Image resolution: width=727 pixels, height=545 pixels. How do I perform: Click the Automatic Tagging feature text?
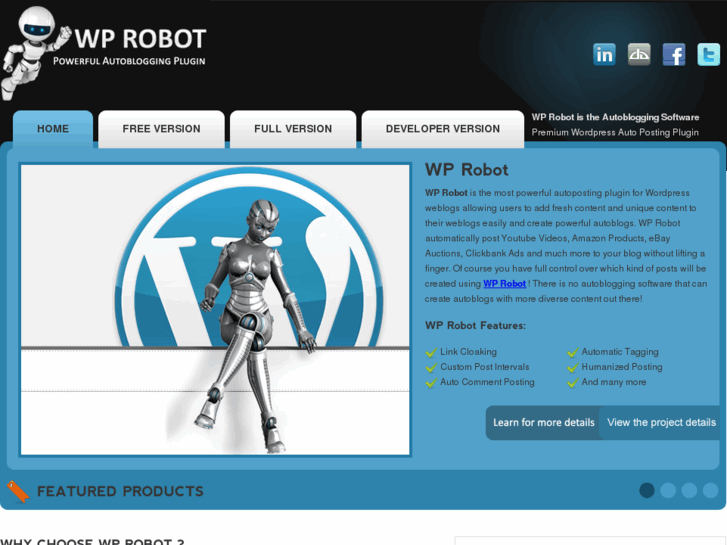coord(620,352)
